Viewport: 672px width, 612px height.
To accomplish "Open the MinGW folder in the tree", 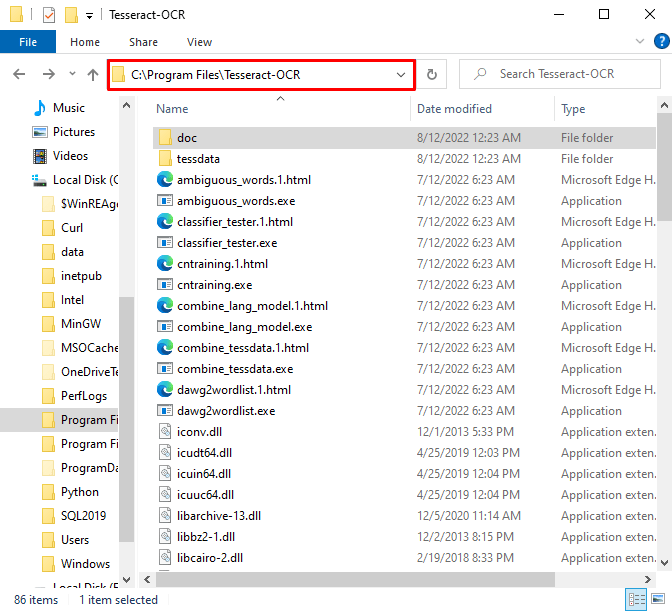I will (x=81, y=324).
